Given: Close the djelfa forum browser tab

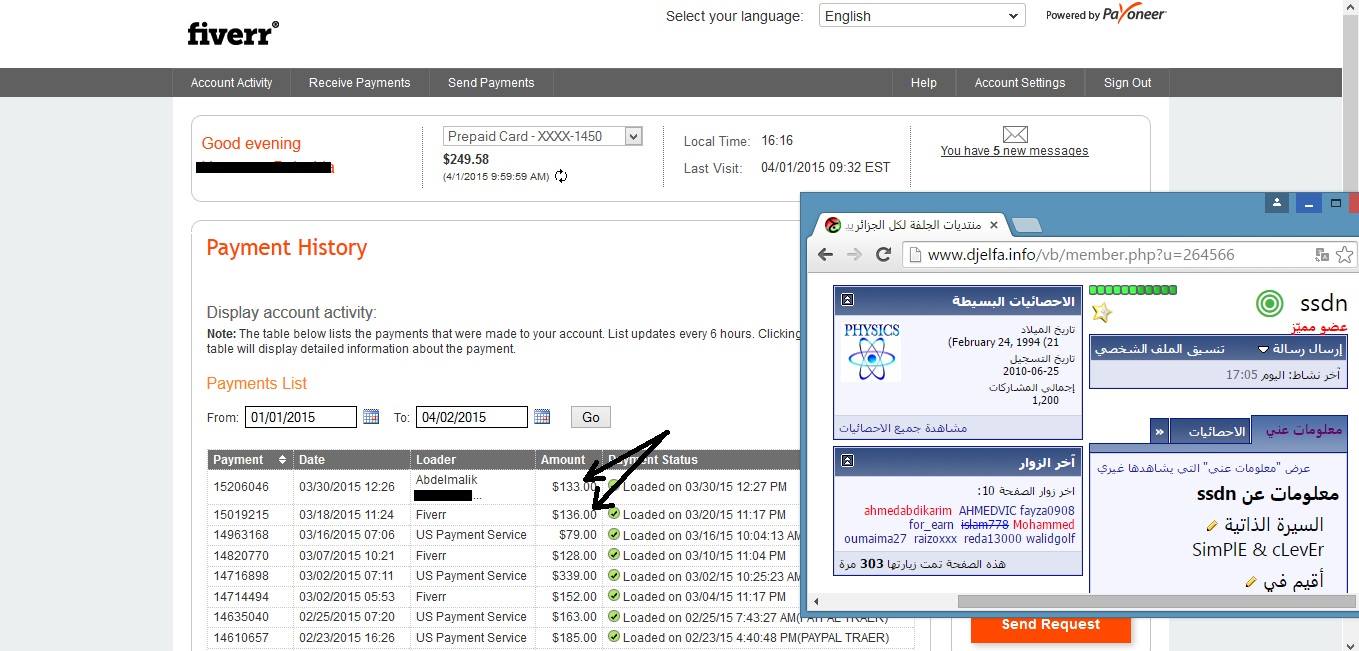Looking at the screenshot, I should tap(992, 225).
